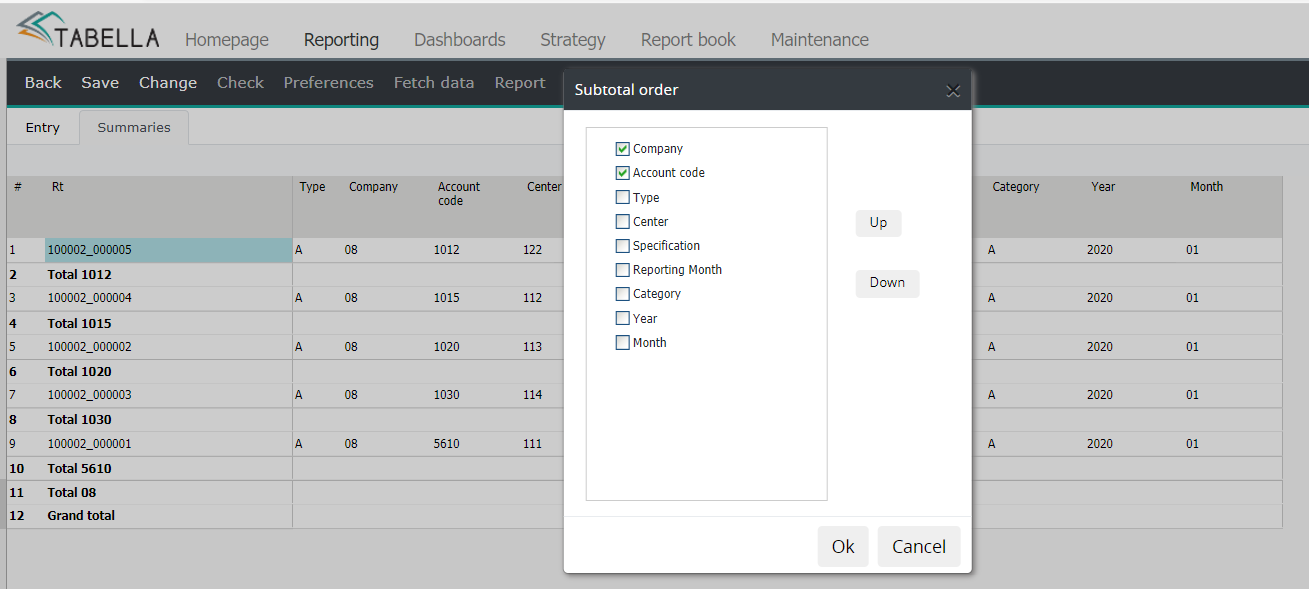This screenshot has width=1309, height=589.
Task: Click account code cell 1030
Action: coord(447,395)
